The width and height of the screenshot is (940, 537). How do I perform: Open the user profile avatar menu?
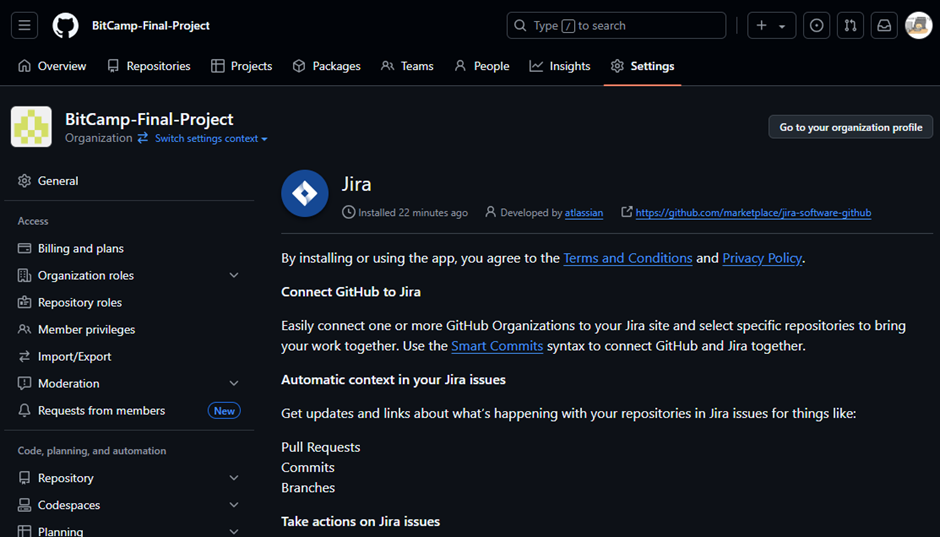(x=918, y=25)
